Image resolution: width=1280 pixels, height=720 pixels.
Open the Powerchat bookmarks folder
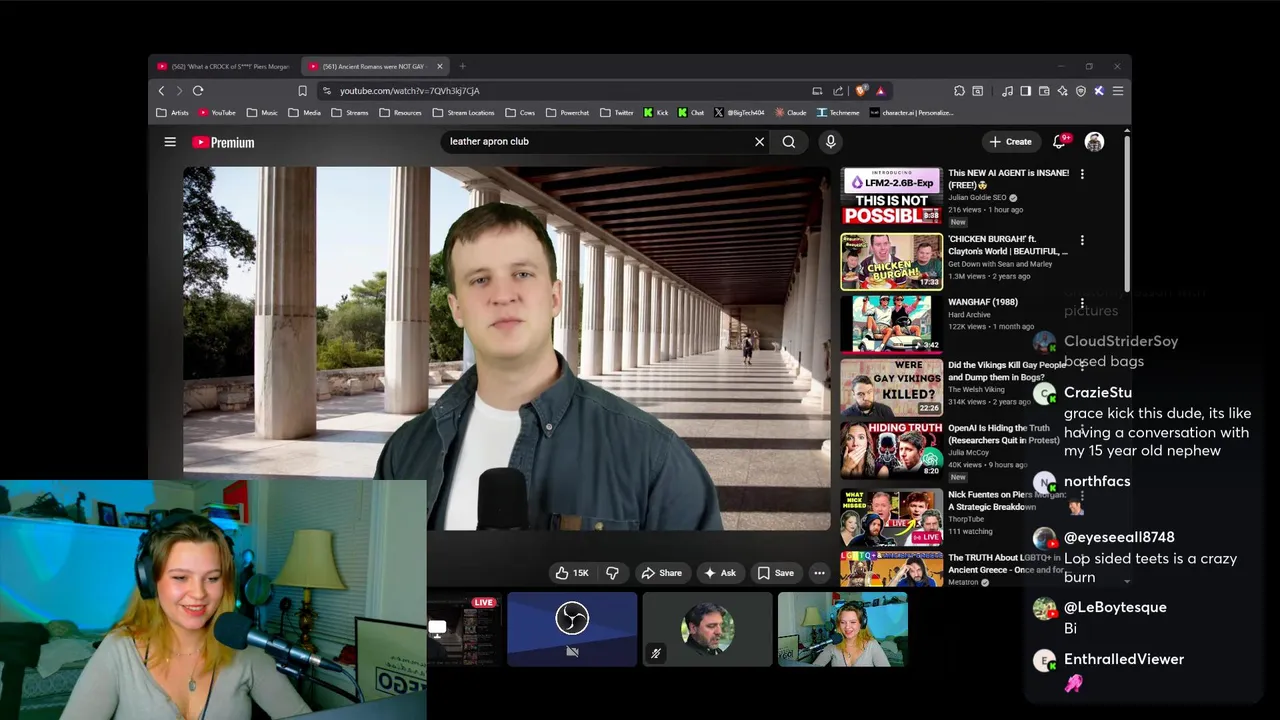[x=567, y=113]
